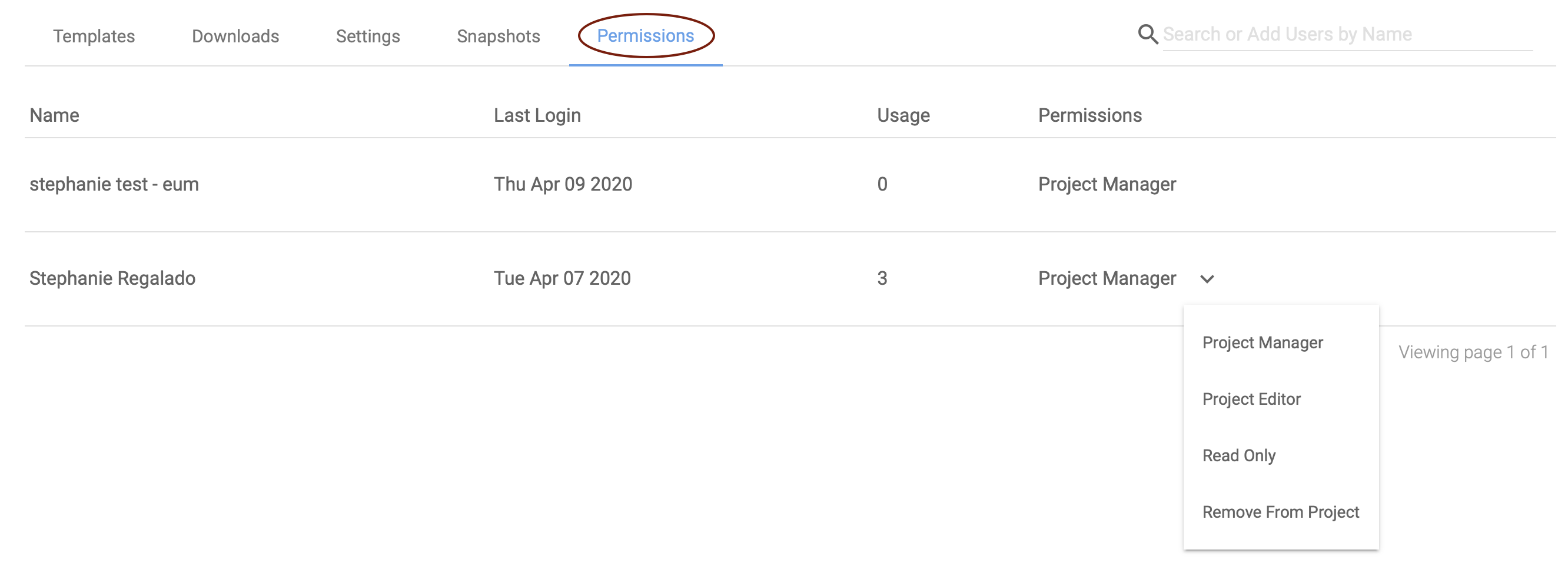This screenshot has height=586, width=1568.
Task: Click the Name column header
Action: point(54,115)
